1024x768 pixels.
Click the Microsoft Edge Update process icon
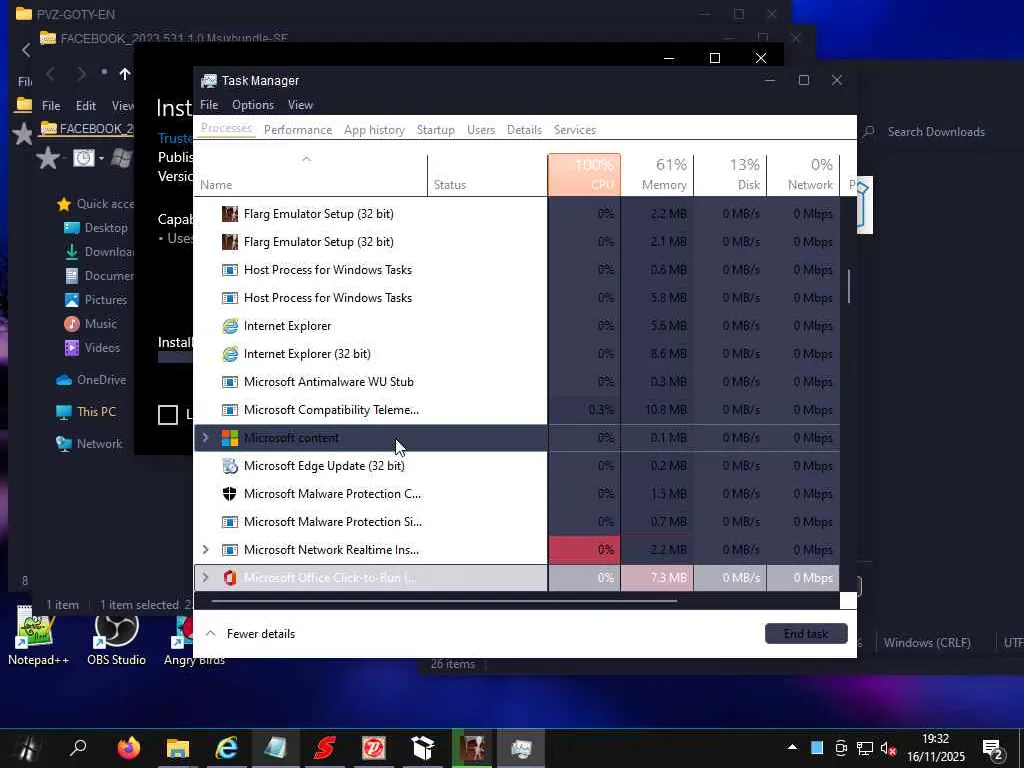point(230,466)
